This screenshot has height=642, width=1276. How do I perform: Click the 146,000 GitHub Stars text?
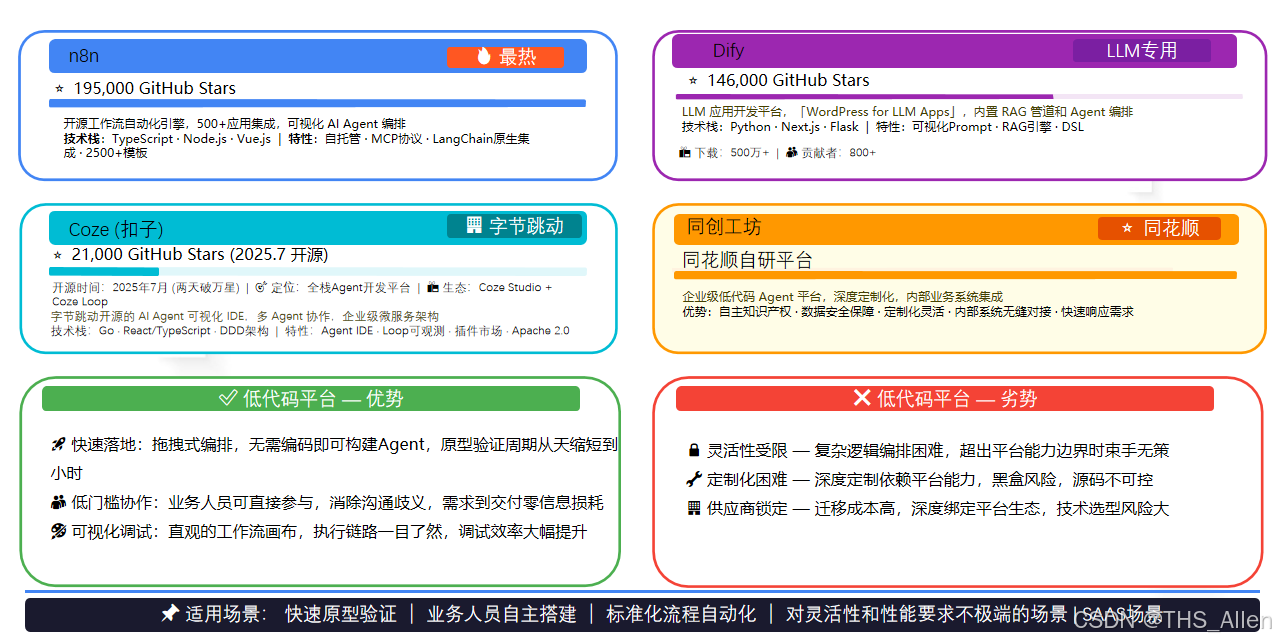click(788, 80)
